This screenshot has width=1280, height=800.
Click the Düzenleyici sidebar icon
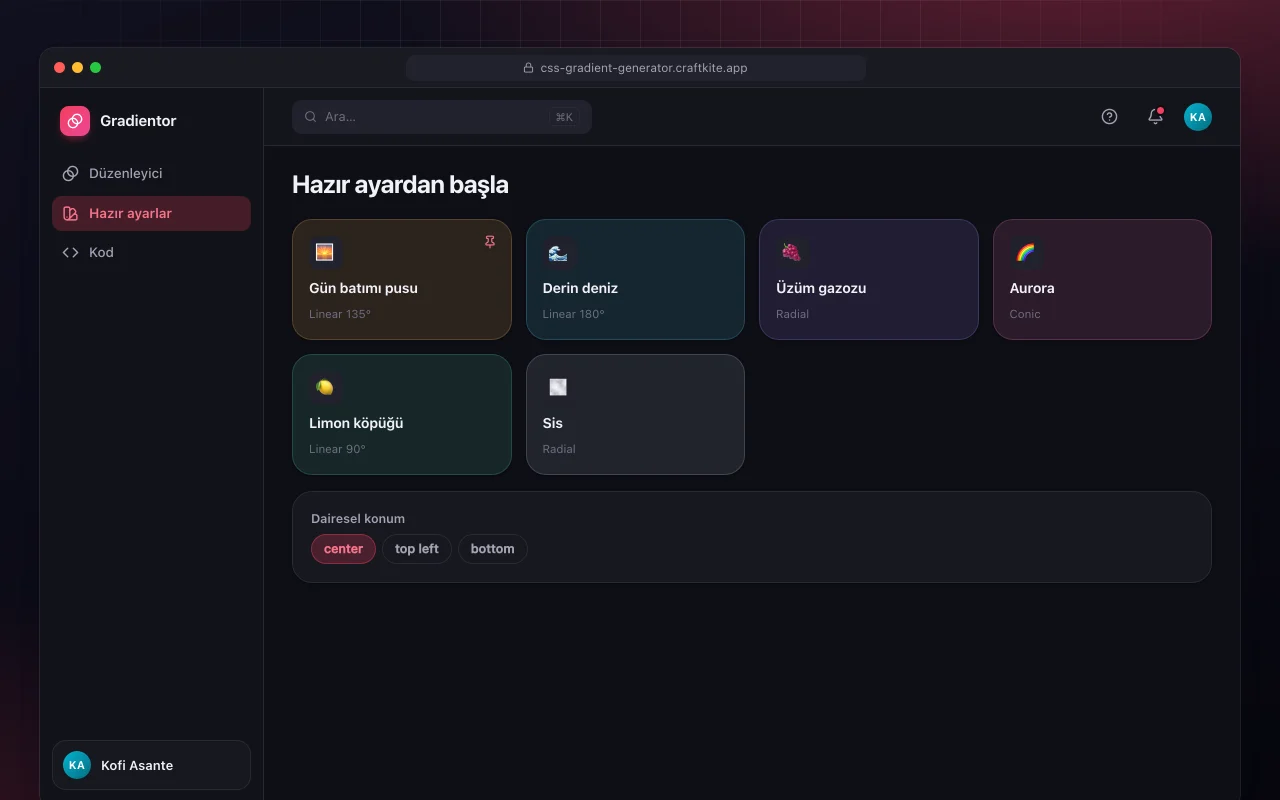click(70, 174)
